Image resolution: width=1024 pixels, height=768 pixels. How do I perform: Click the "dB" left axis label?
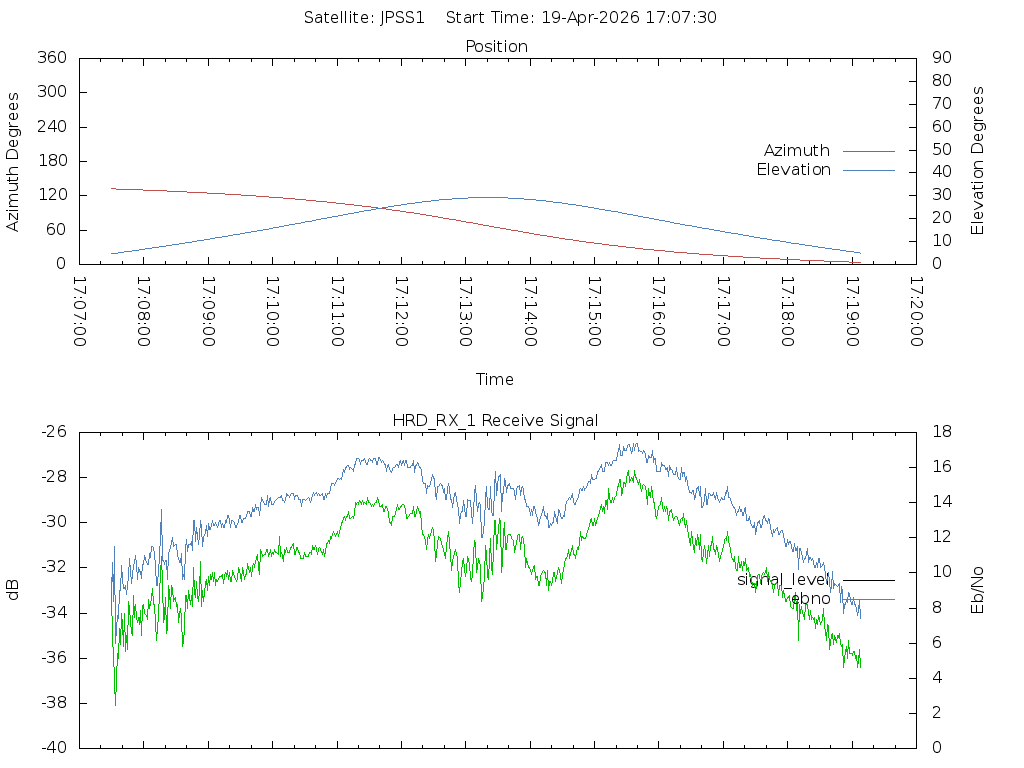(x=14, y=590)
